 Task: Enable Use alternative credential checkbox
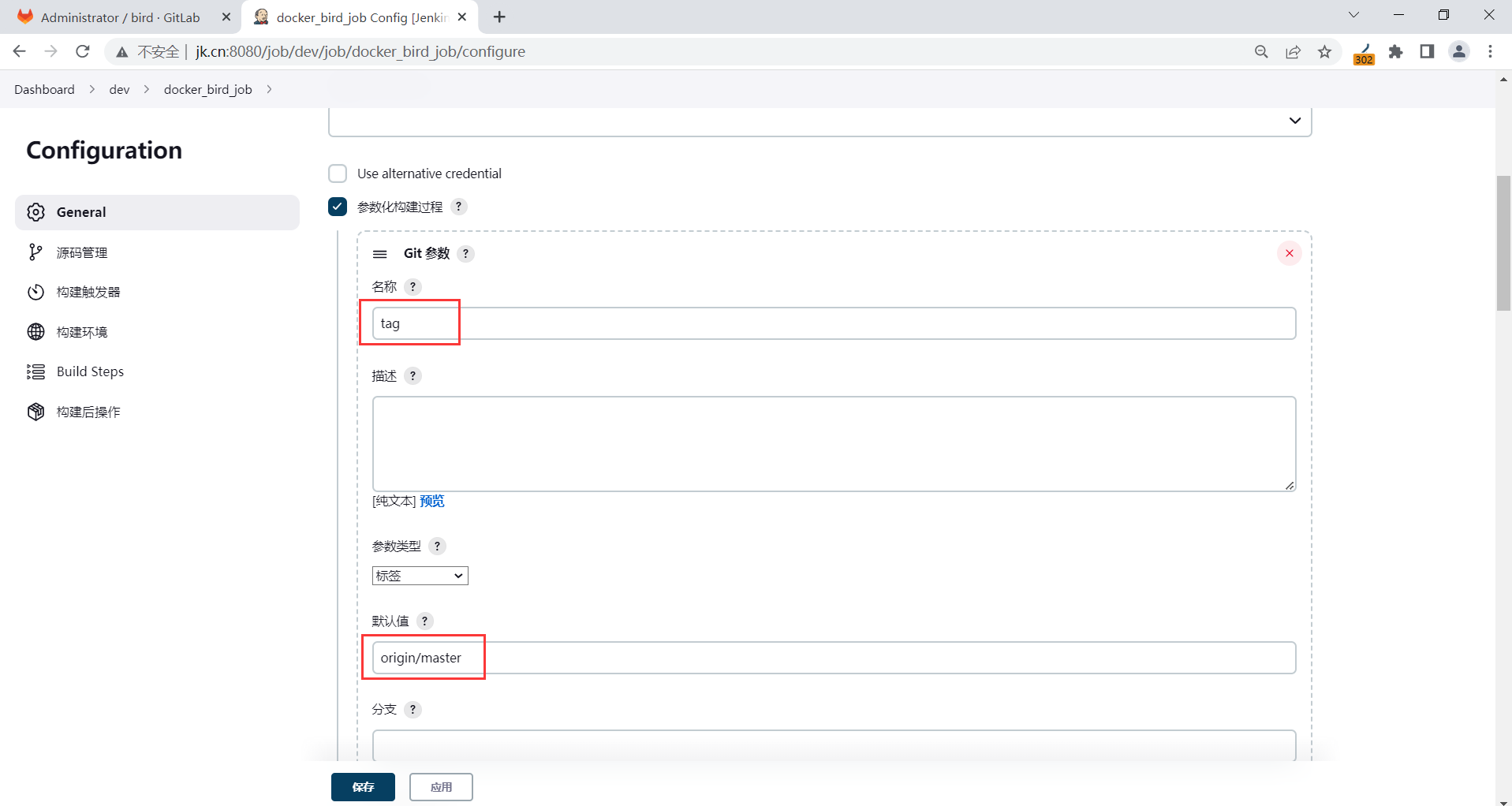pos(338,174)
